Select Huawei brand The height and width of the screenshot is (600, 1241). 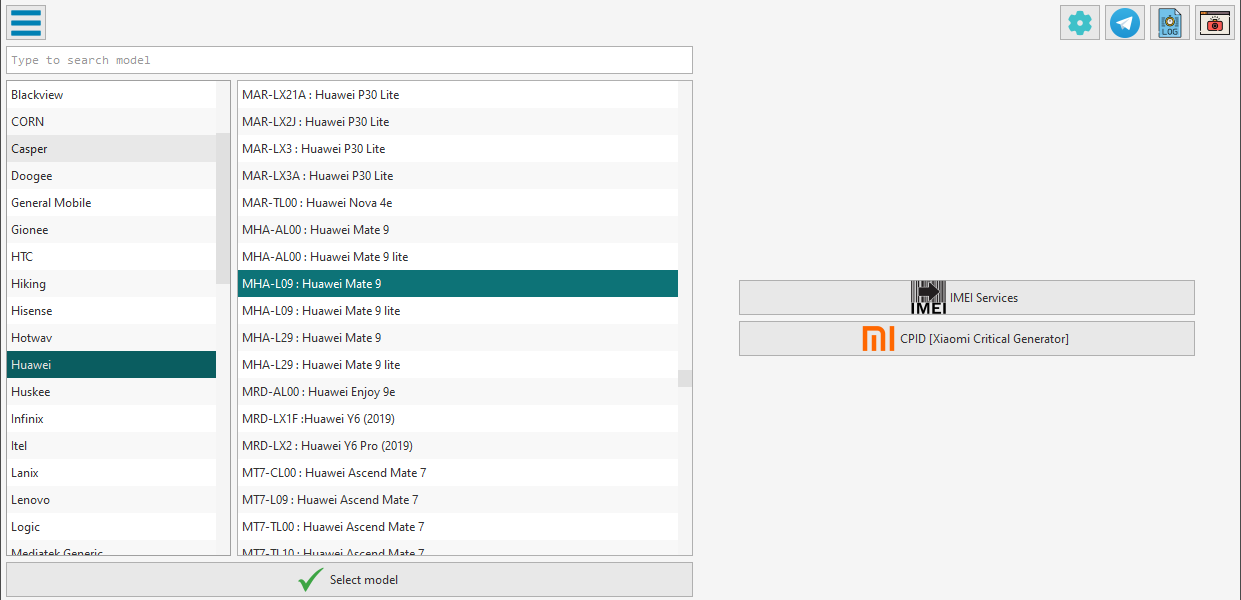click(x=111, y=365)
